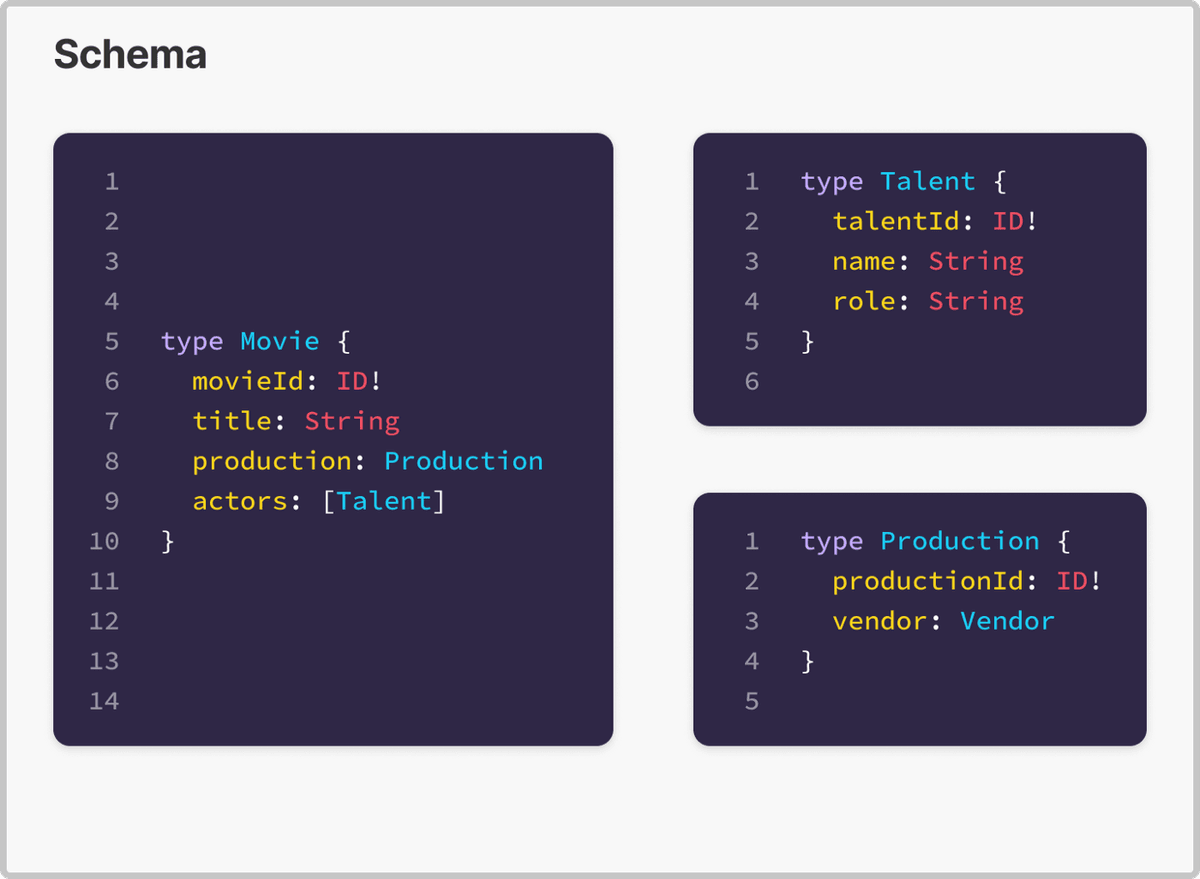Click the Talent type name

point(928,181)
